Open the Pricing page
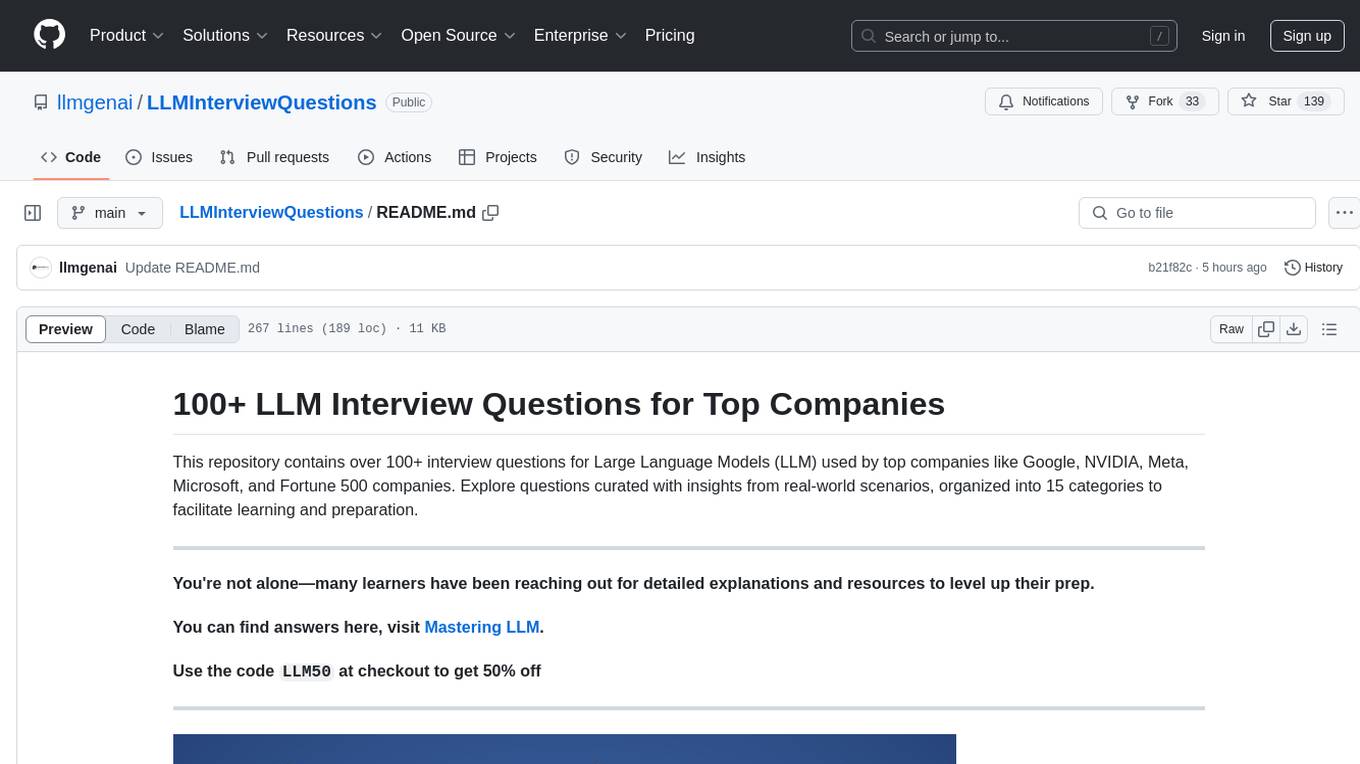1360x764 pixels. (x=670, y=35)
